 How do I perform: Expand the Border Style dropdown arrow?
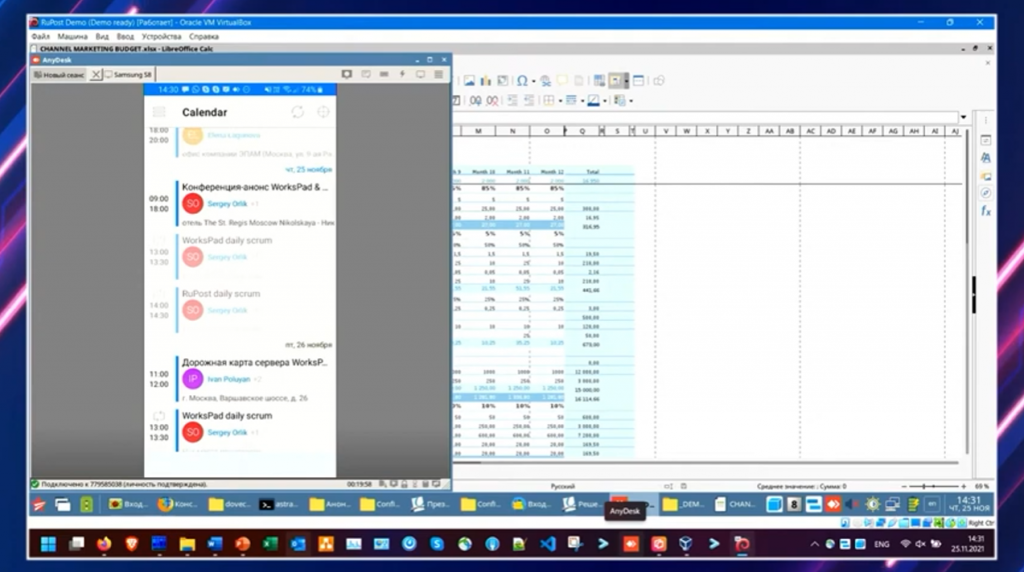583,101
